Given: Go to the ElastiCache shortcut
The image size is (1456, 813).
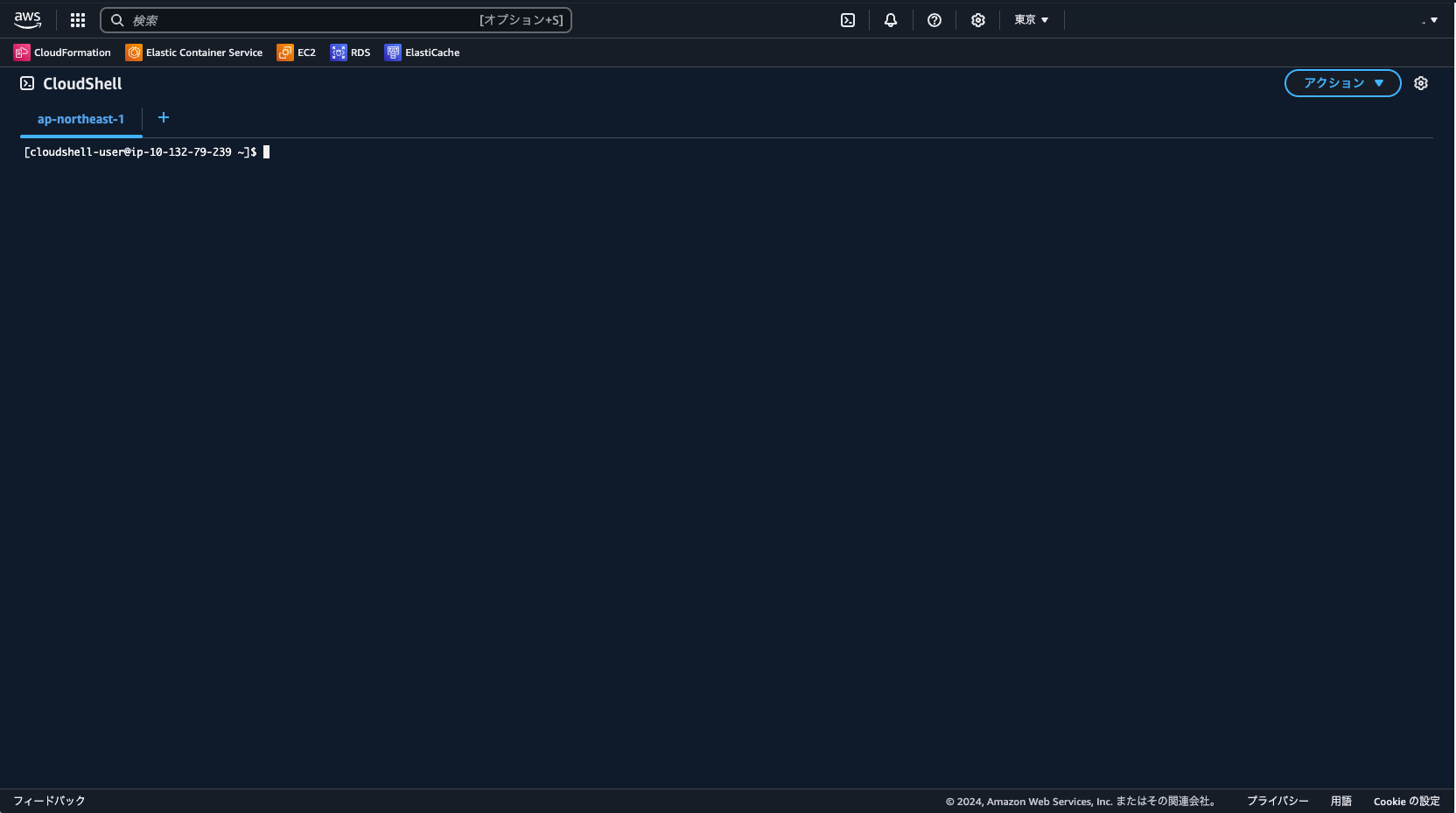Looking at the screenshot, I should click(x=432, y=53).
